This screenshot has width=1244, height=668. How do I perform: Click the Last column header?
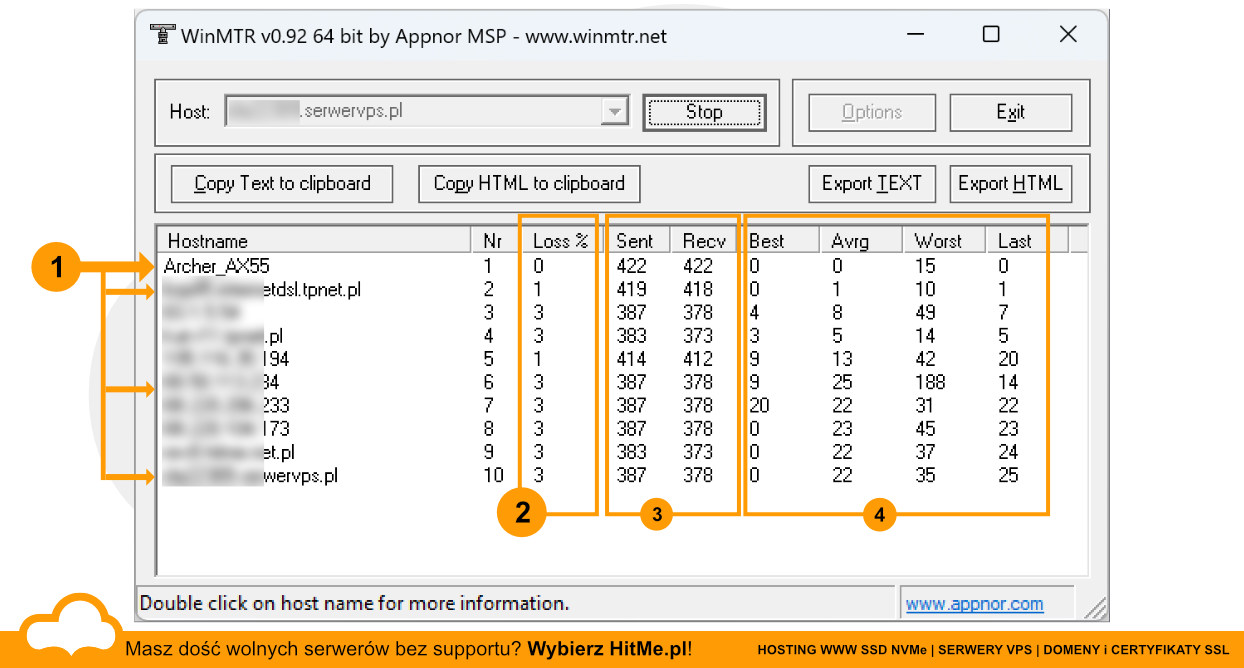(x=1027, y=241)
